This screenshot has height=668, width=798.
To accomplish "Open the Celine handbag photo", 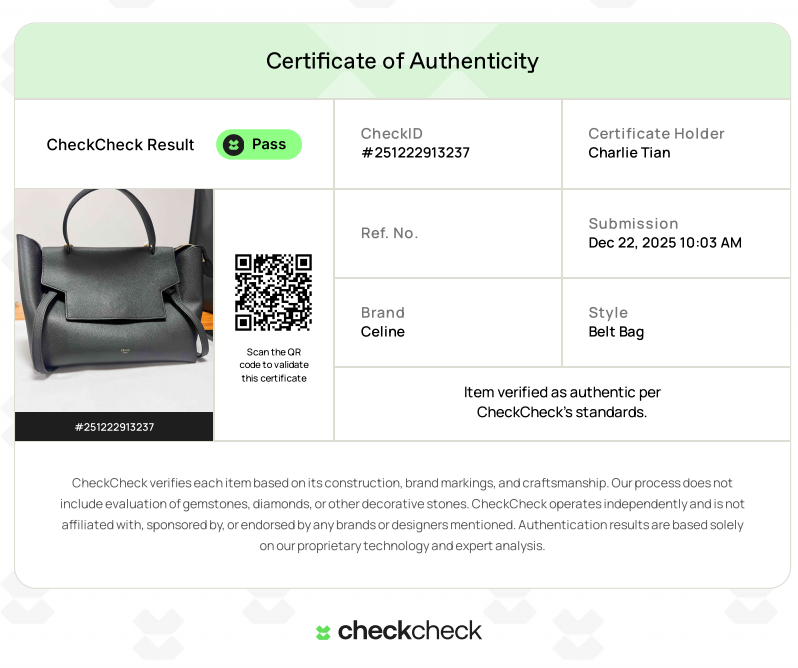I will pos(114,300).
